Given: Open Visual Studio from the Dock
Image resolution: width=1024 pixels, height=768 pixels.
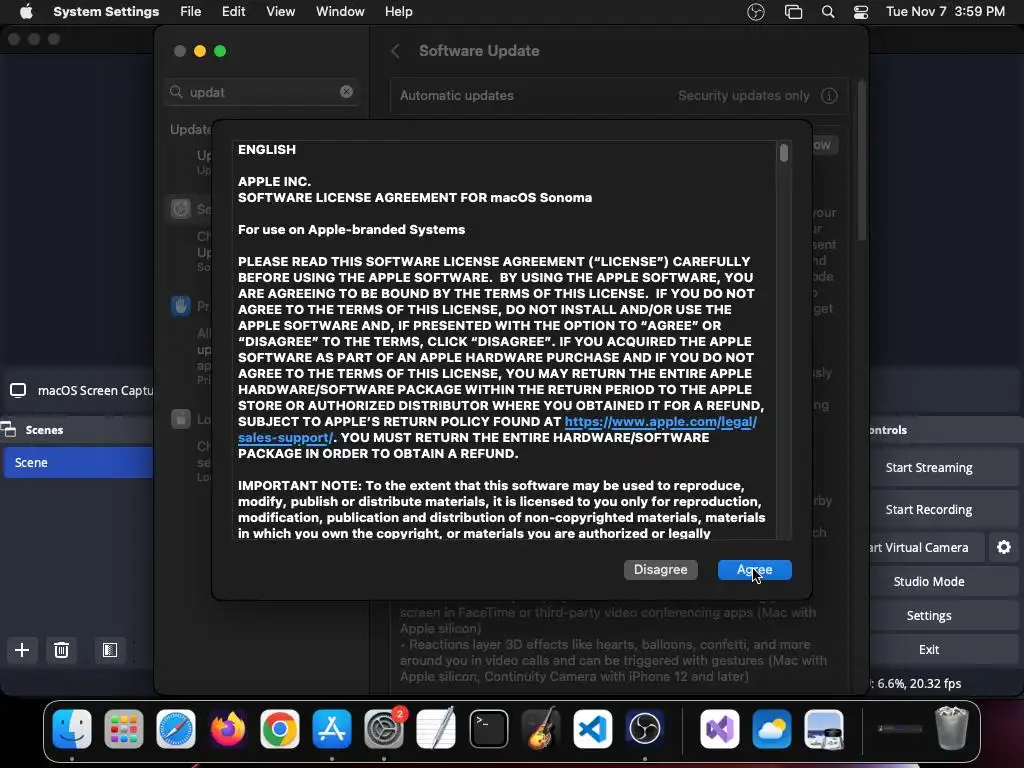Looking at the screenshot, I should point(720,729).
